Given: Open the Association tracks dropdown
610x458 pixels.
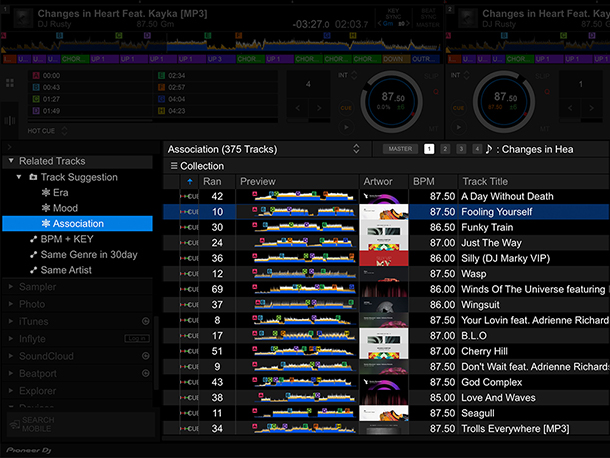Looking at the screenshot, I should 356,149.
